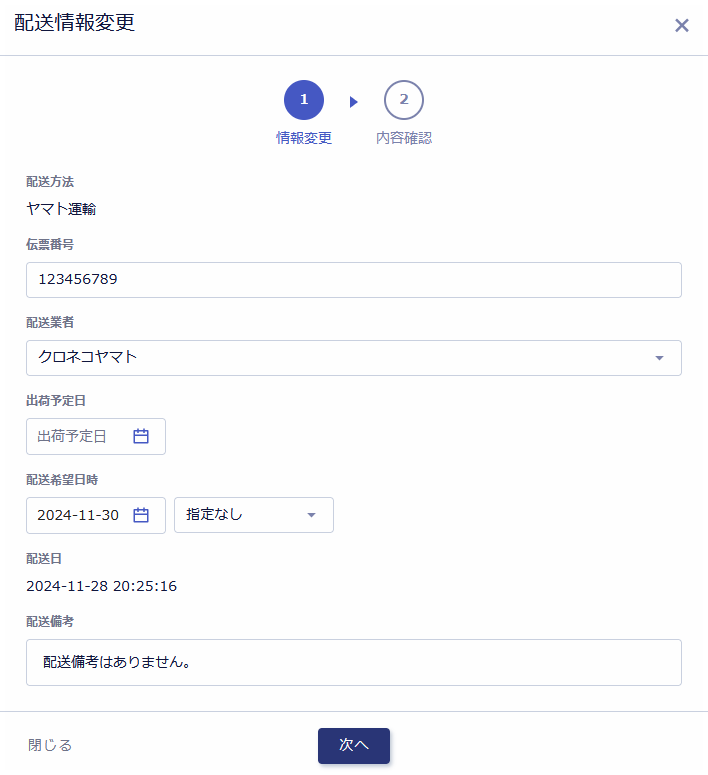Close the 配送情報変更 dialog with the X icon
Image resolution: width=708 pixels, height=775 pixels.
pos(682,25)
